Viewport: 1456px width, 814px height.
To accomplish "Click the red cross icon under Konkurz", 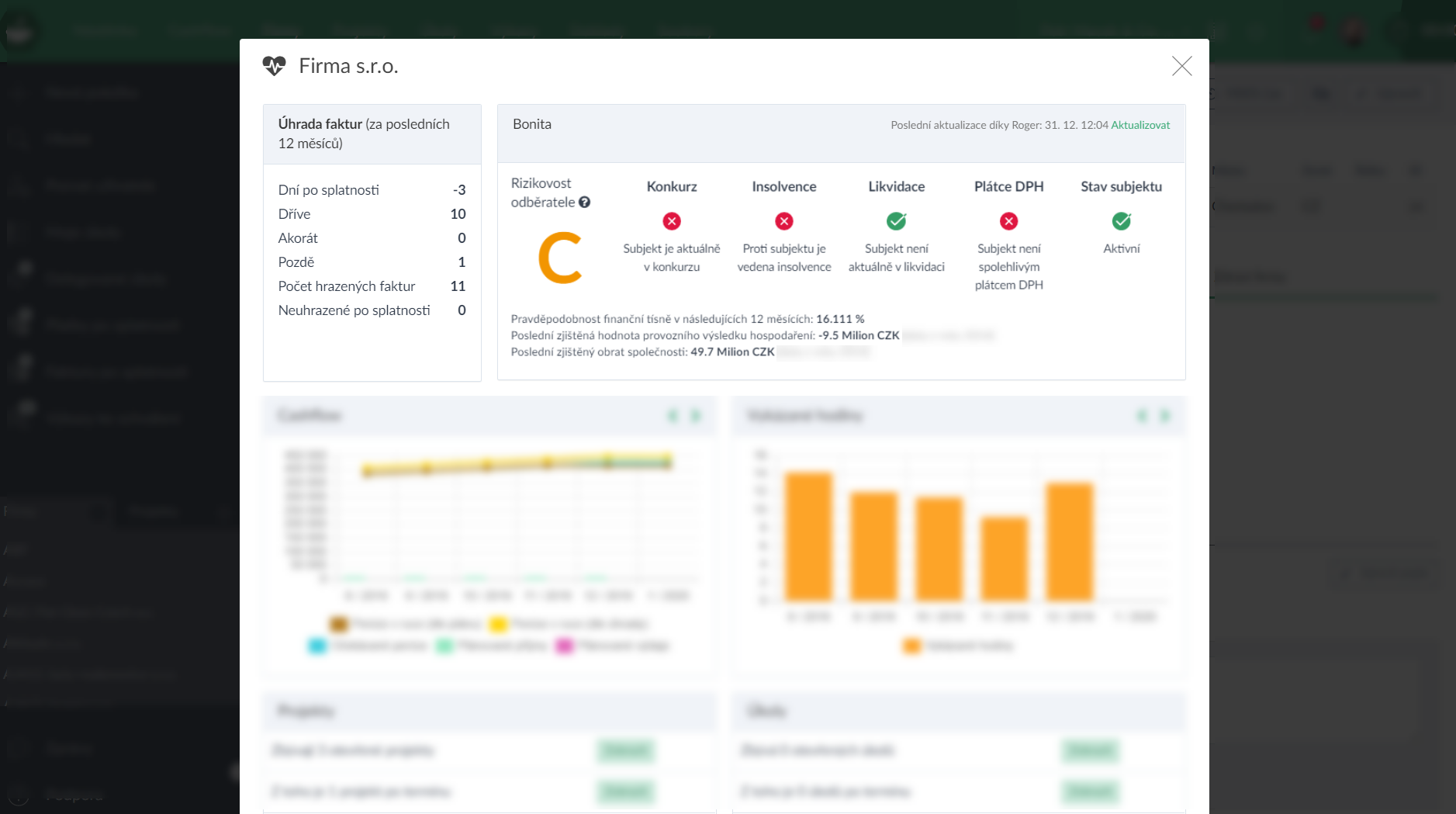I will pyautogui.click(x=672, y=221).
